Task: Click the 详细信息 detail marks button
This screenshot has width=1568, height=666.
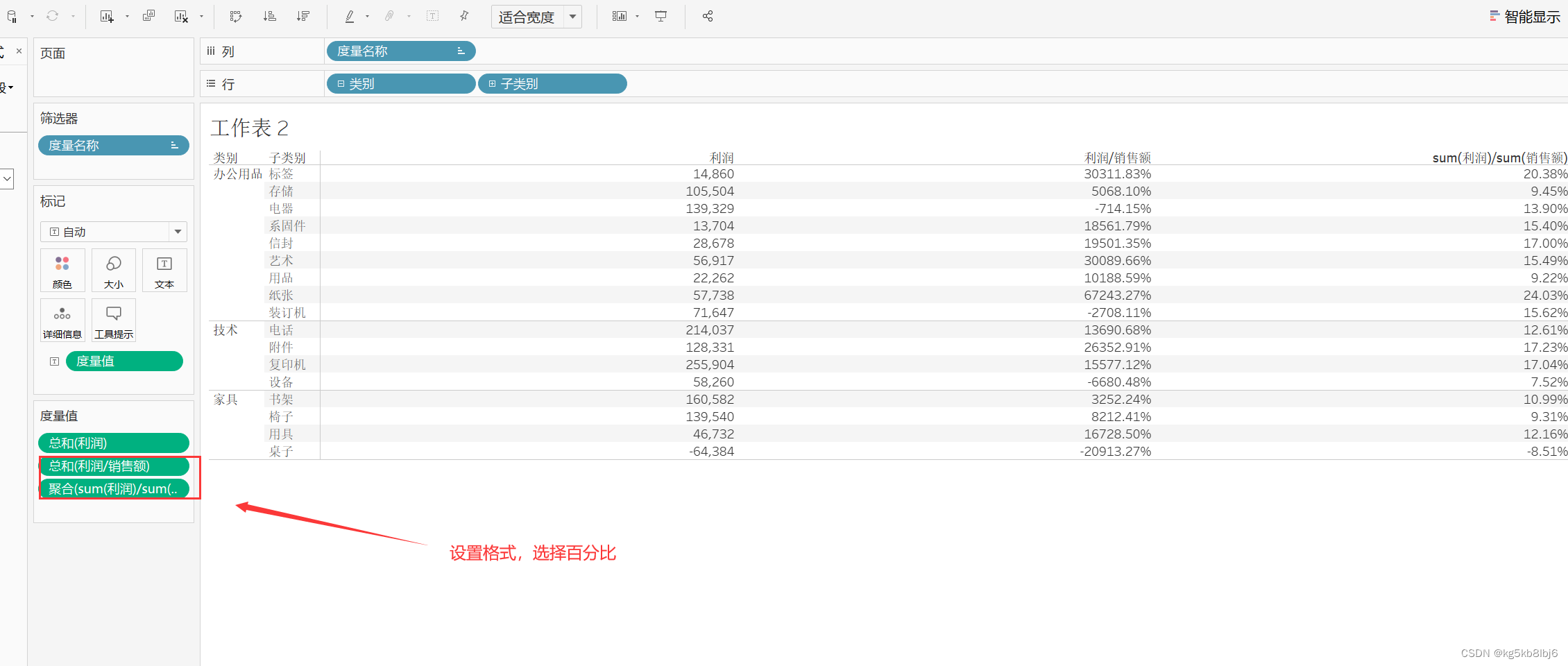Action: point(62,321)
